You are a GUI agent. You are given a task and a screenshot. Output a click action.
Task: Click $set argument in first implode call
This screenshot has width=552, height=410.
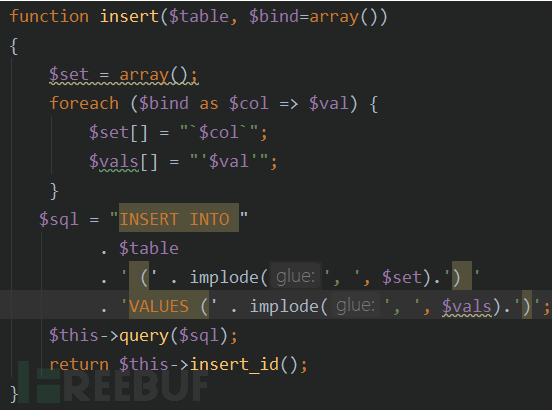pos(402,277)
